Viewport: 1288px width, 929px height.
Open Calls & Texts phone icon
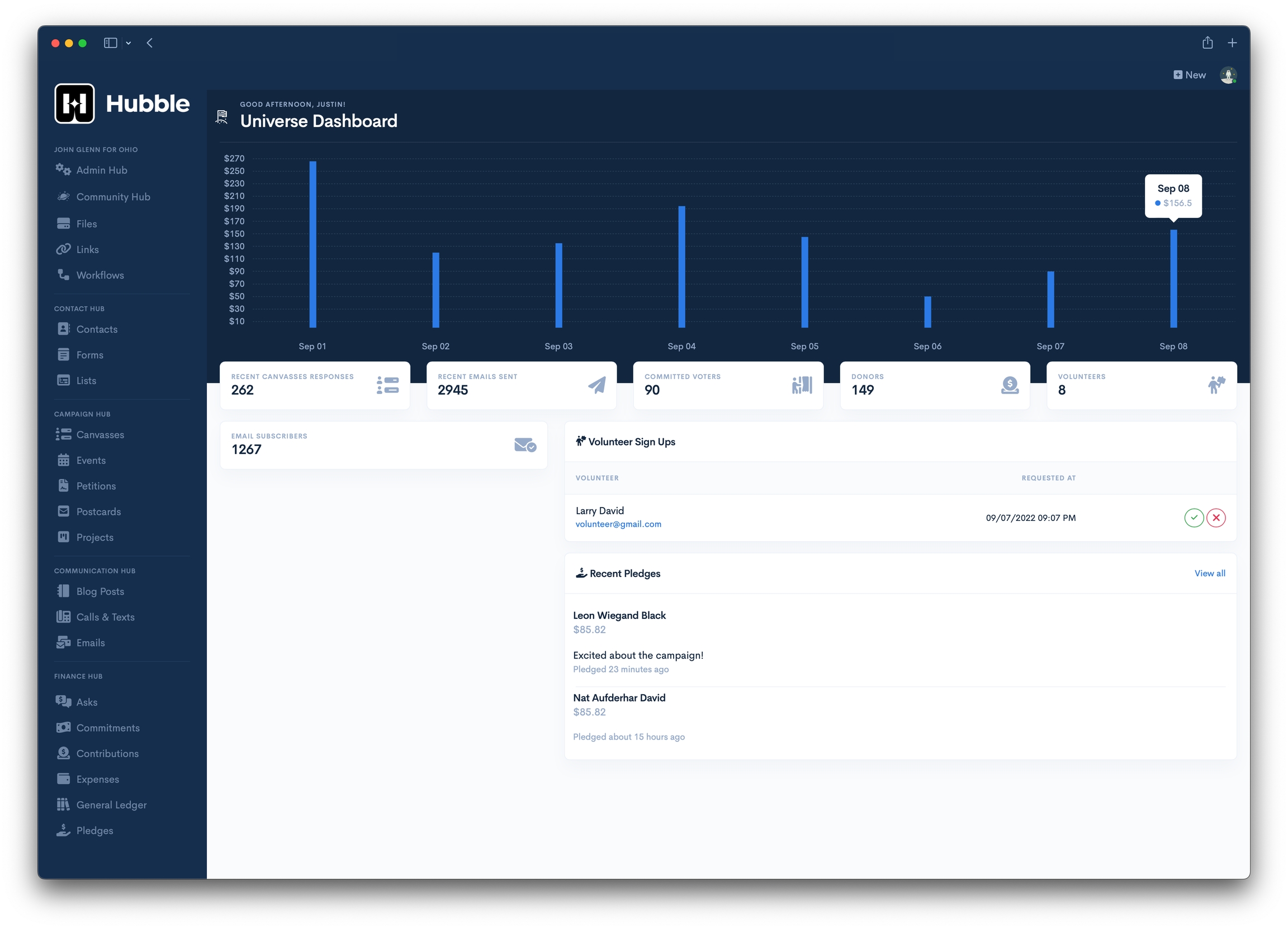63,617
